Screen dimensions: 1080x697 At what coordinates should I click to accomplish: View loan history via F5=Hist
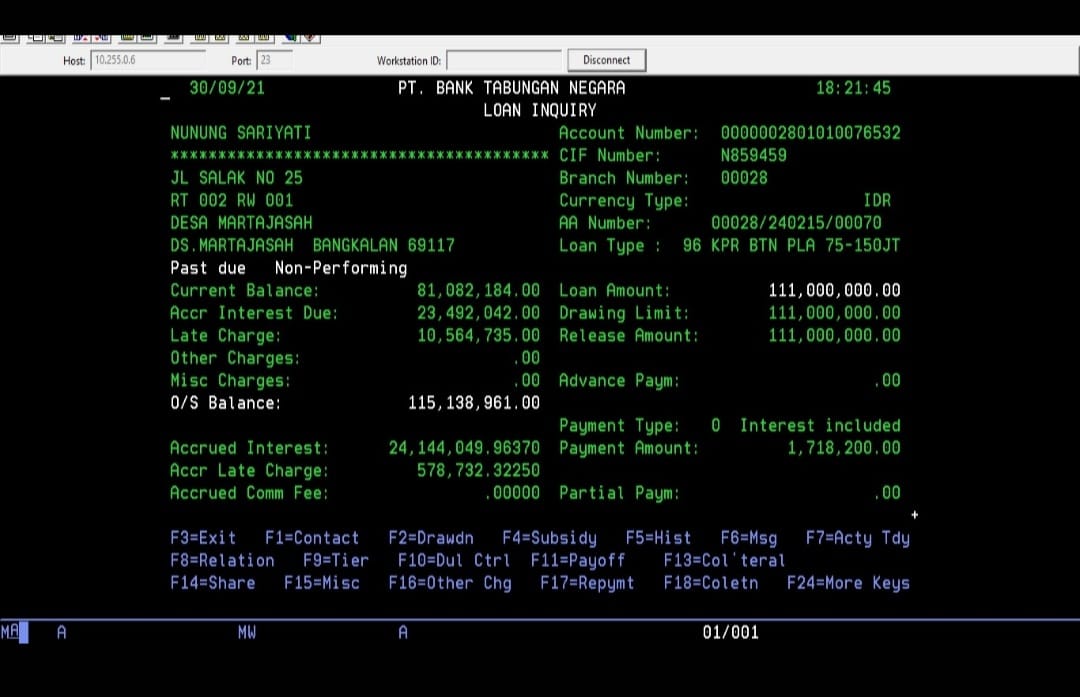pyautogui.click(x=658, y=538)
